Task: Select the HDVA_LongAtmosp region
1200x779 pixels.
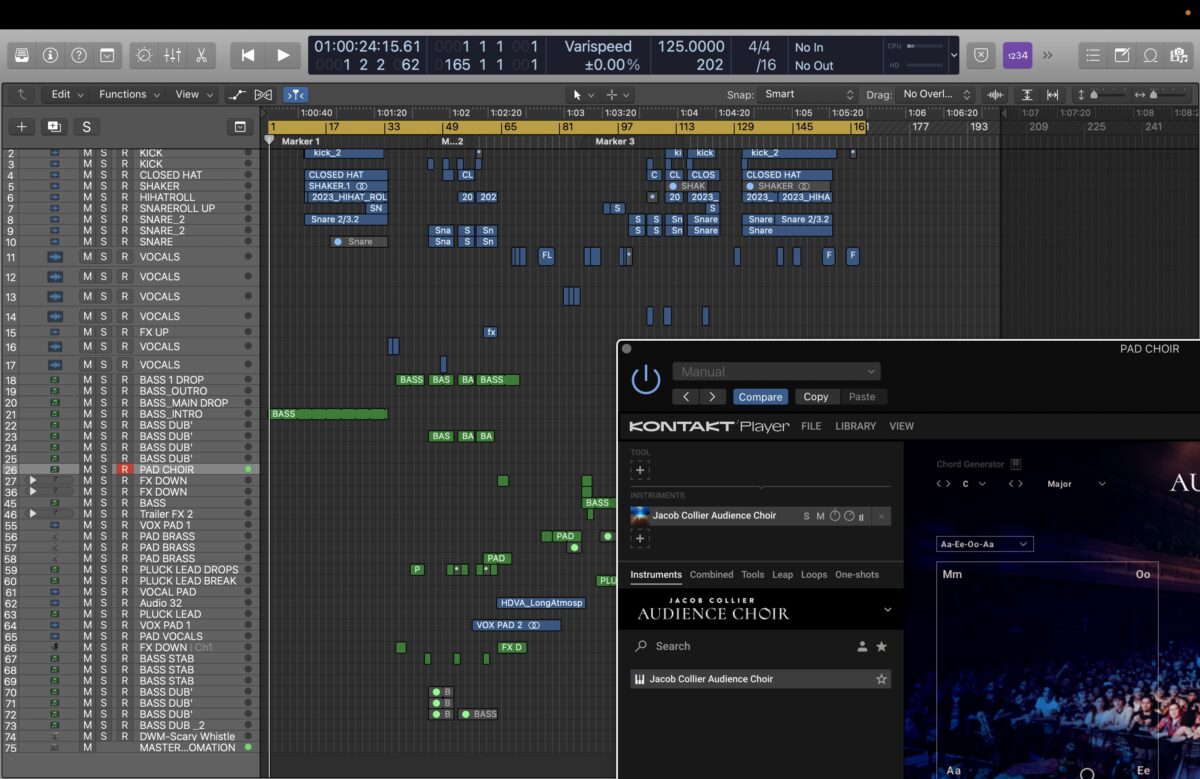Action: point(541,603)
